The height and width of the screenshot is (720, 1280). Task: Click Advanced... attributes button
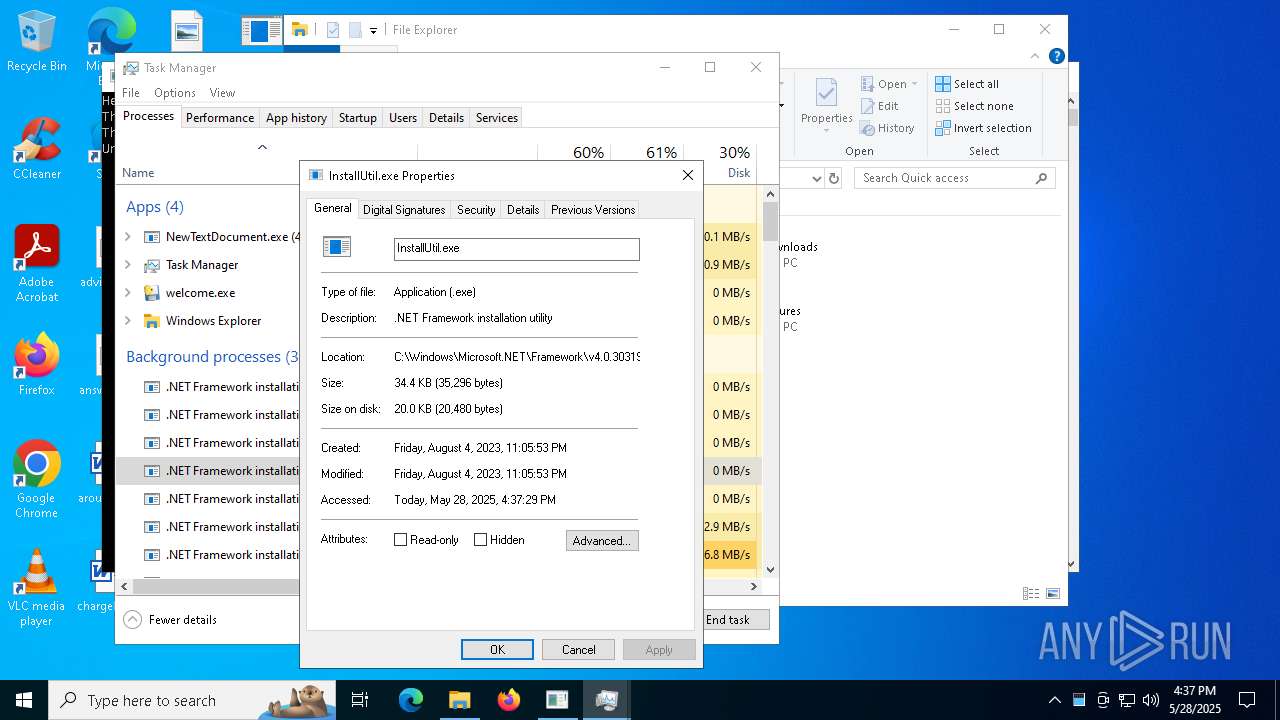[602, 541]
